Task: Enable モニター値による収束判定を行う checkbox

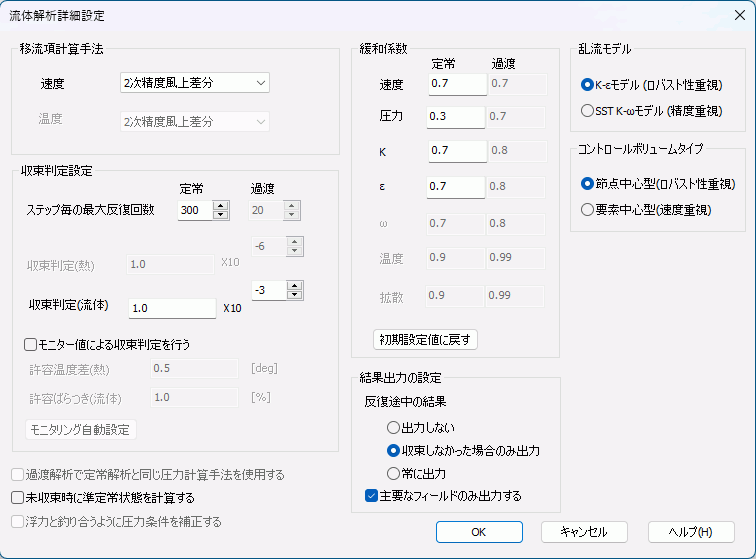Action: point(31,344)
